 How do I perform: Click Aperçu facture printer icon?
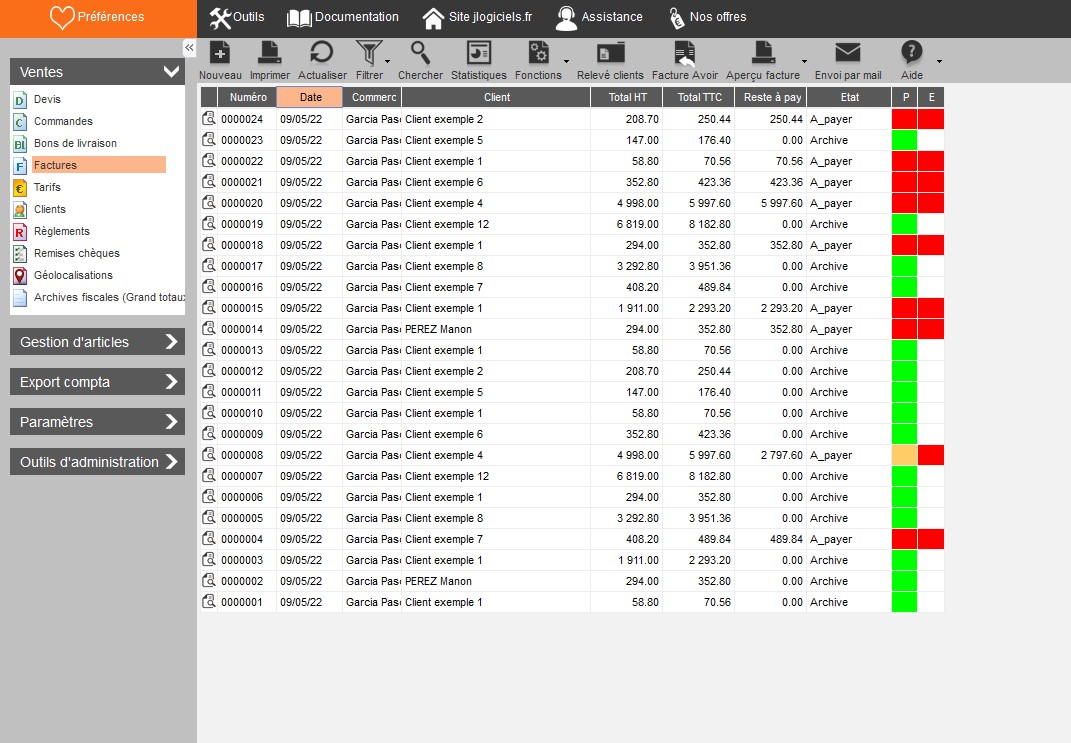pos(763,53)
